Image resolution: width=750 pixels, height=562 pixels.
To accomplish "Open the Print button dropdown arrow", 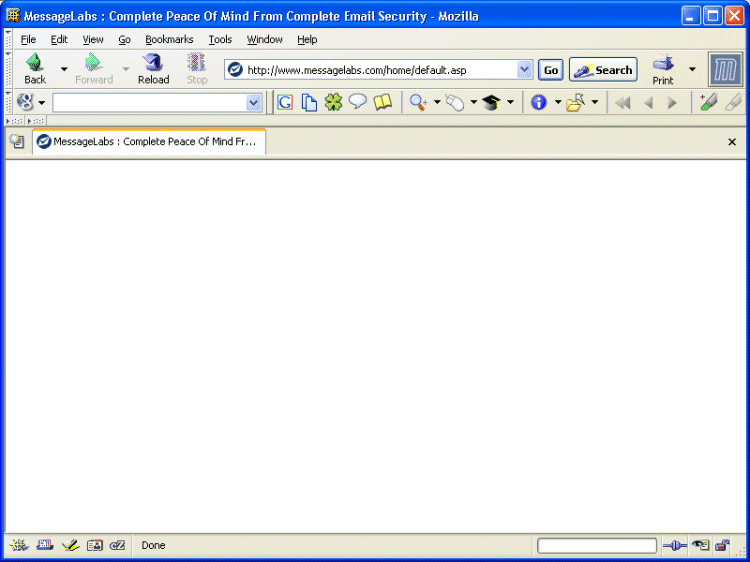I will click(x=692, y=69).
